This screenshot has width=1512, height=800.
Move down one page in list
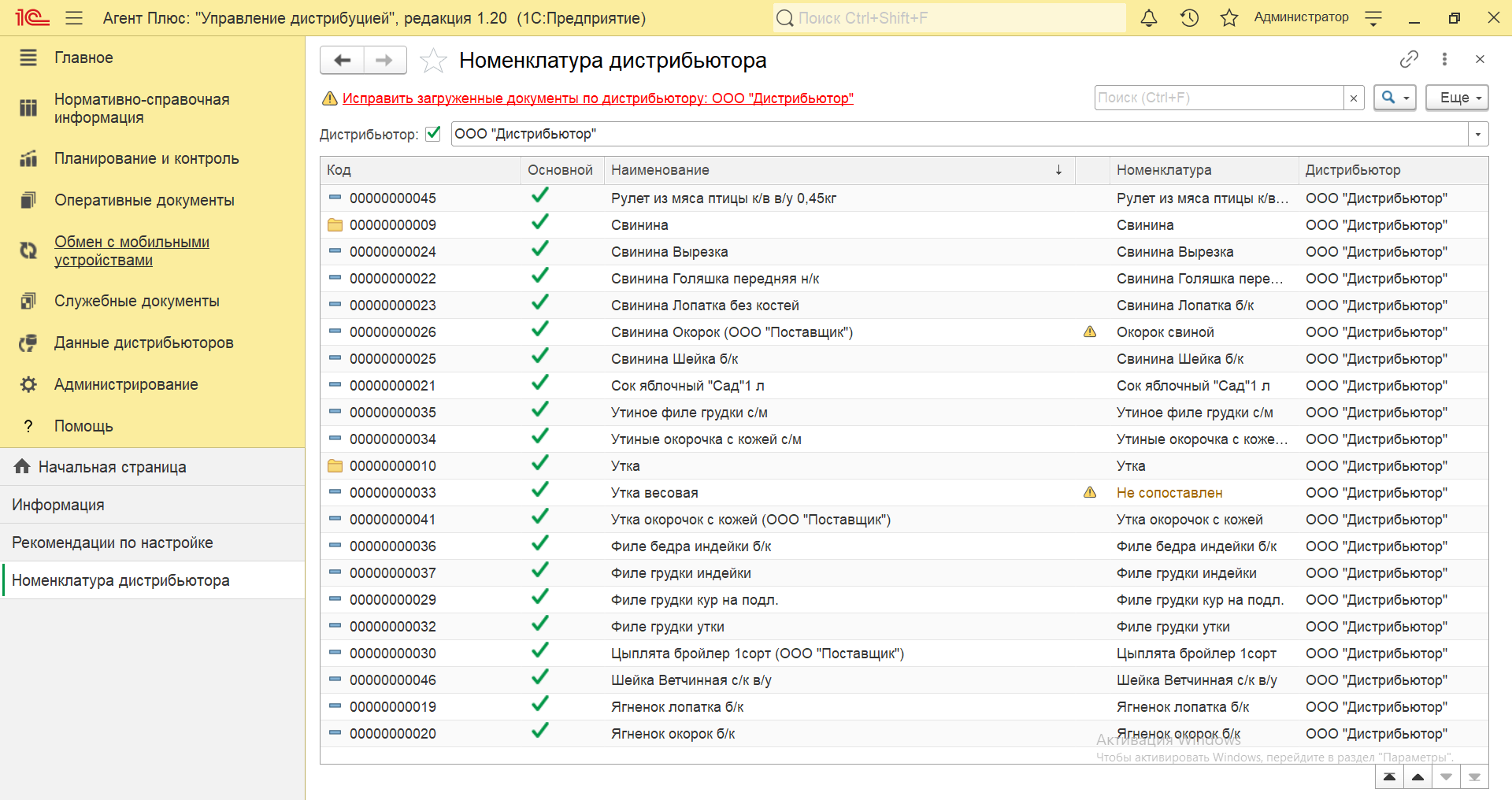[x=1446, y=777]
